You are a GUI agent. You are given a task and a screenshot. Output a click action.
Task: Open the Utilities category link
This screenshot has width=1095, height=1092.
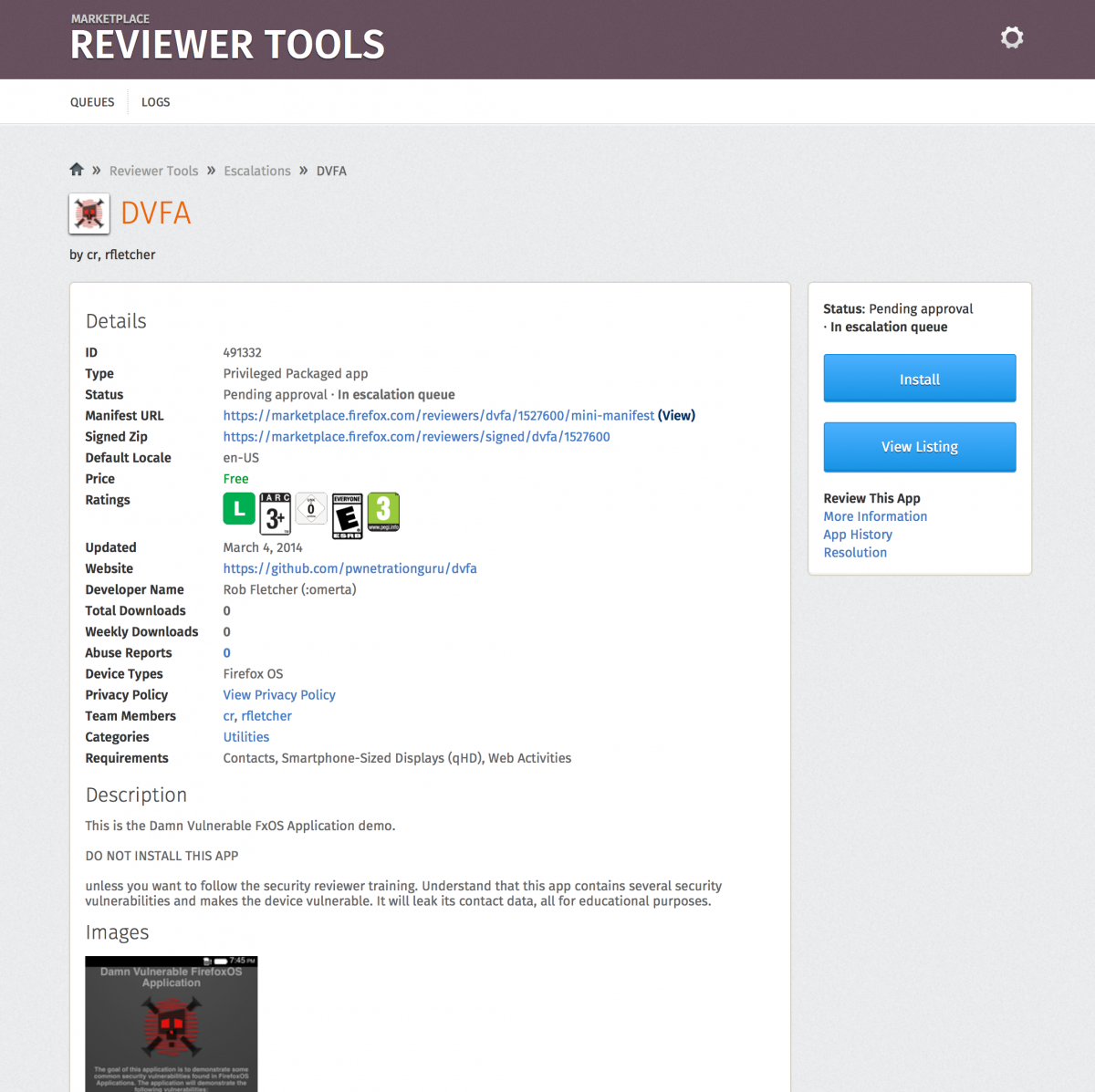pyautogui.click(x=246, y=737)
